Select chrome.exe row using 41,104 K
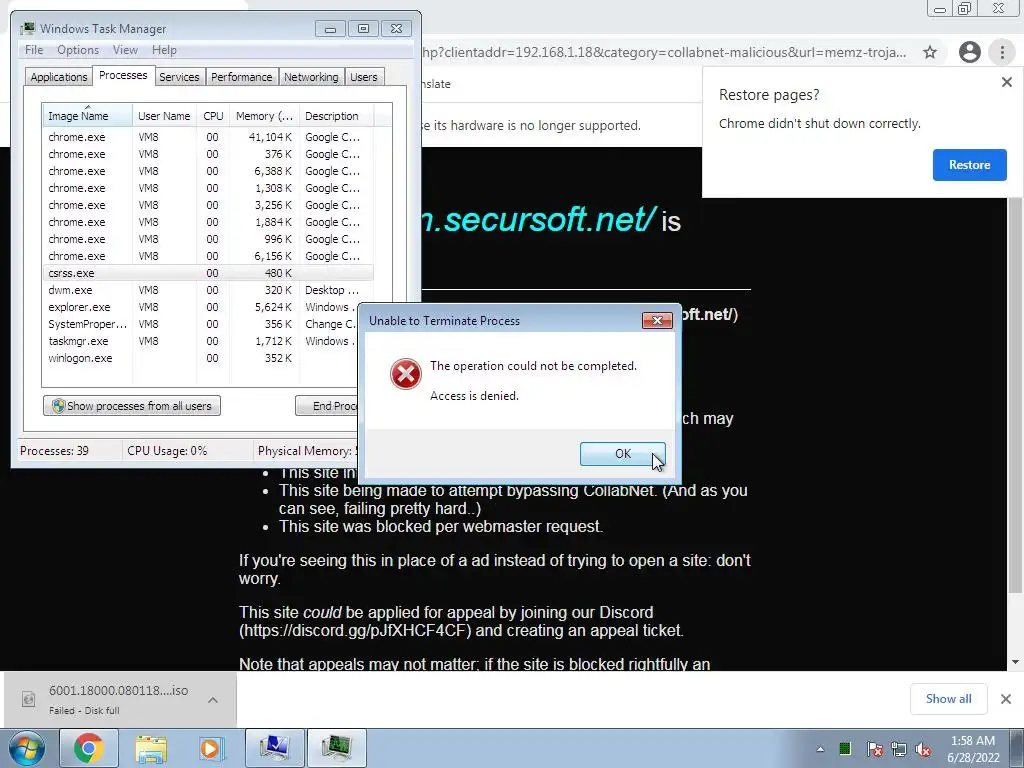Image resolution: width=1024 pixels, height=768 pixels. click(208, 137)
